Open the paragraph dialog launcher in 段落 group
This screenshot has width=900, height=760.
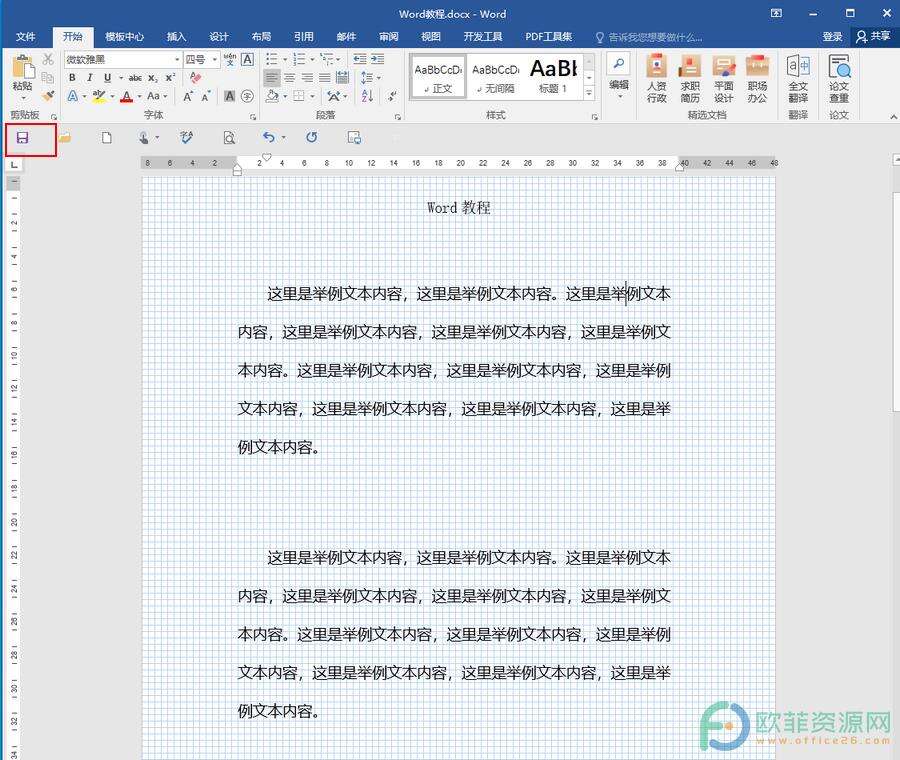pyautogui.click(x=397, y=117)
